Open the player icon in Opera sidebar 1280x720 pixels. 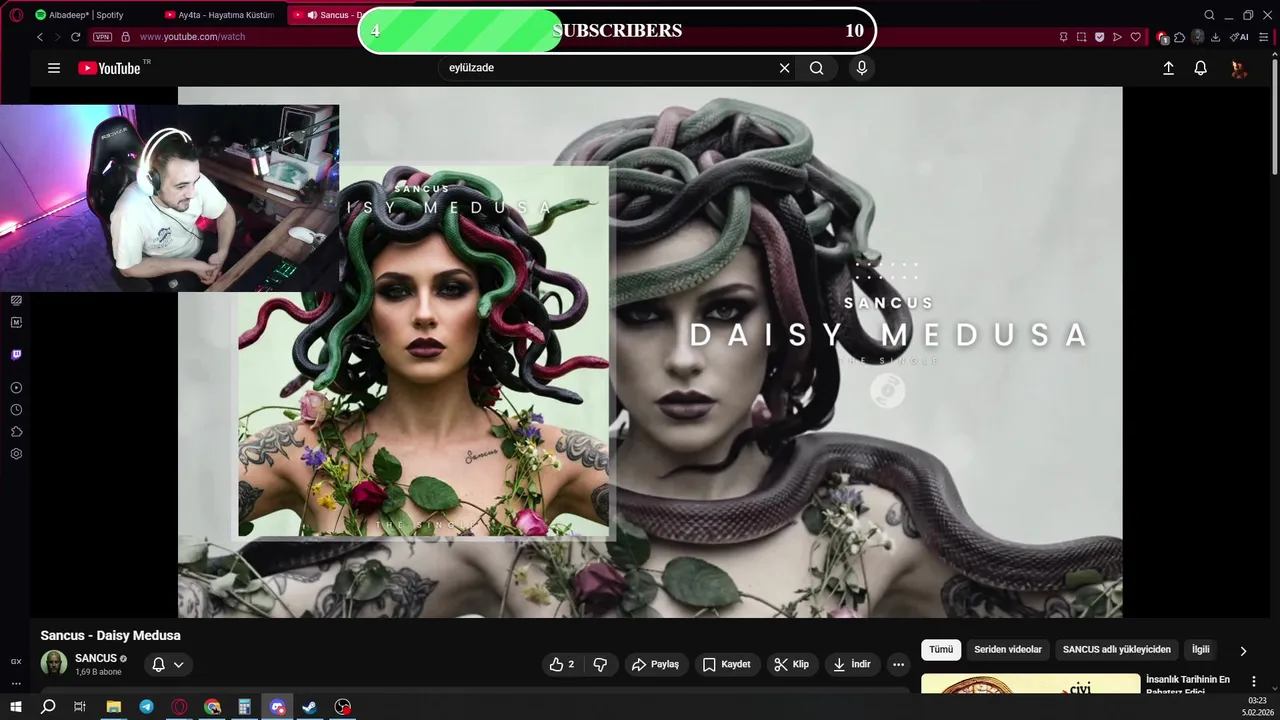(x=16, y=388)
